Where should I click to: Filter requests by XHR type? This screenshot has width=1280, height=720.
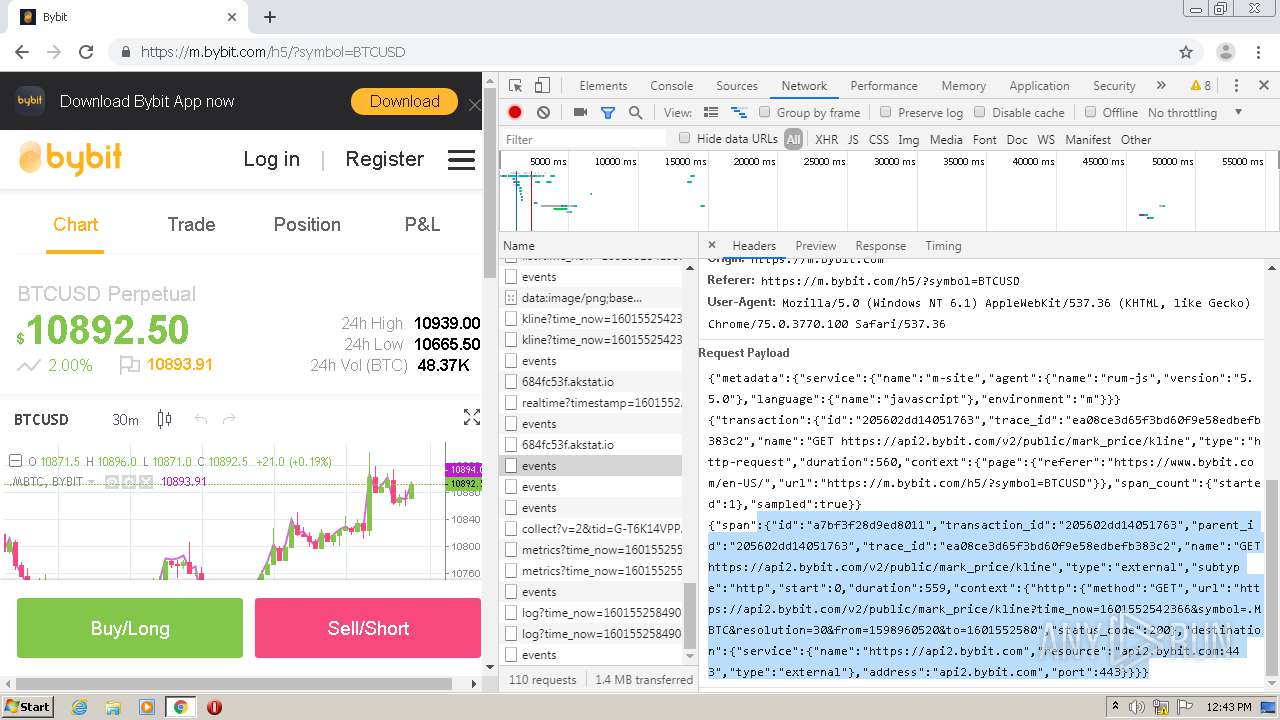827,140
